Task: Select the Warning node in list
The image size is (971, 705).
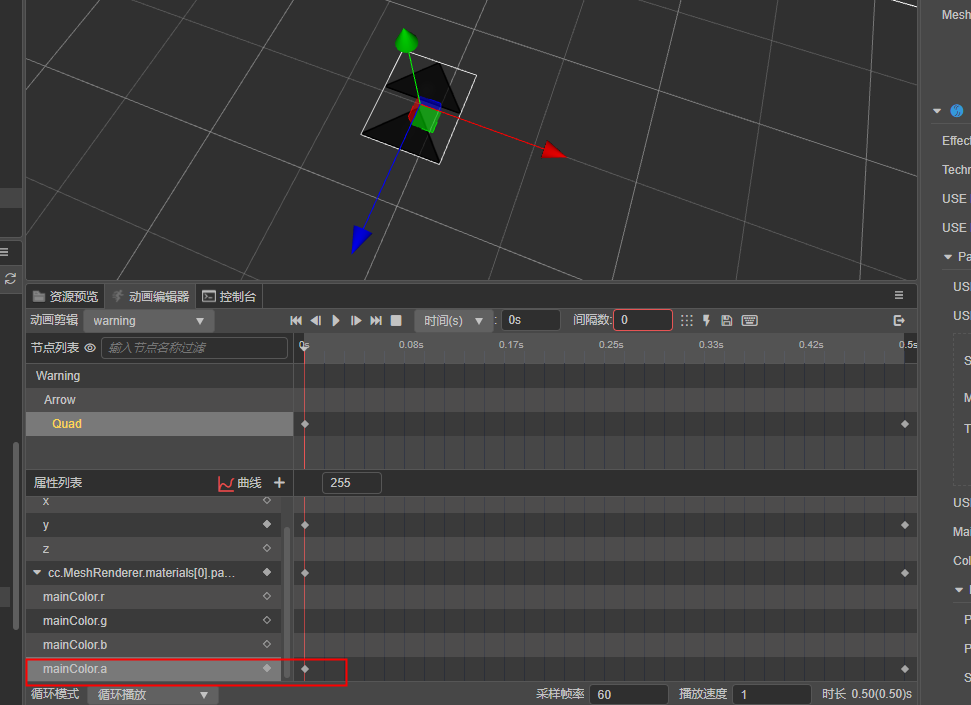Action: pos(160,376)
